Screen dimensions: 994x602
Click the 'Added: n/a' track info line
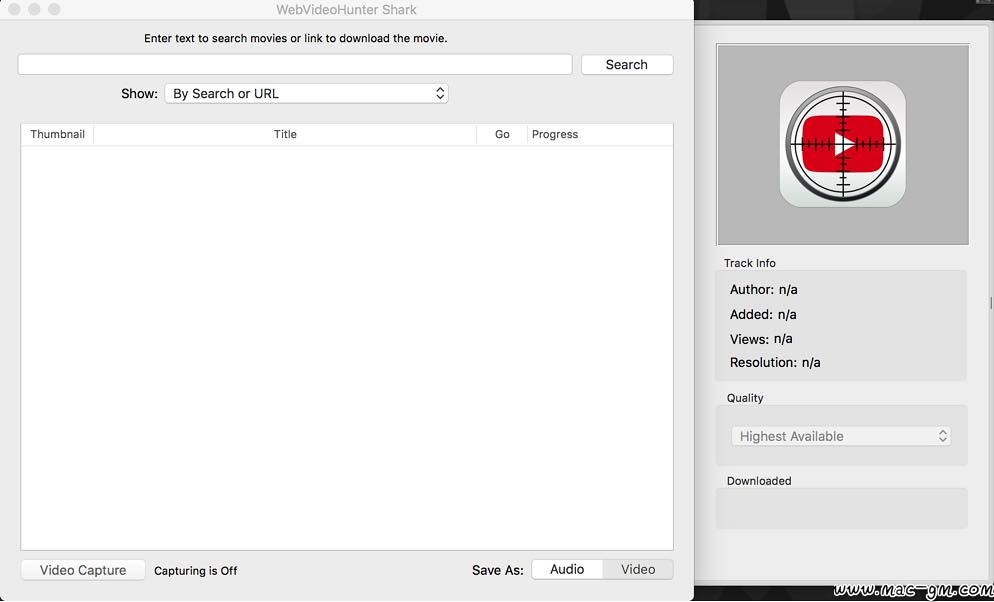point(763,314)
